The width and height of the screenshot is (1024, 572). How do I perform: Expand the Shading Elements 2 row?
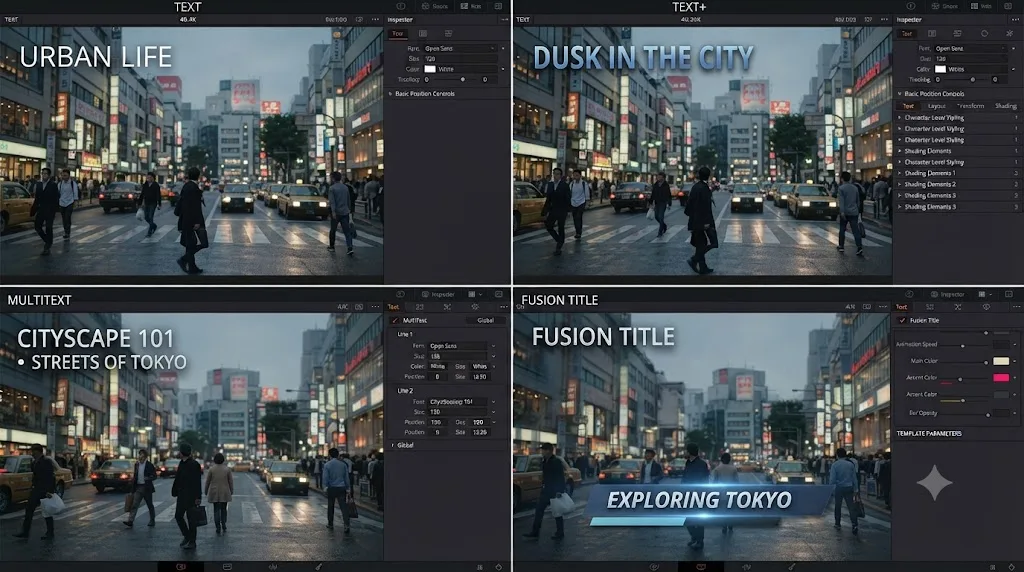[x=899, y=185]
